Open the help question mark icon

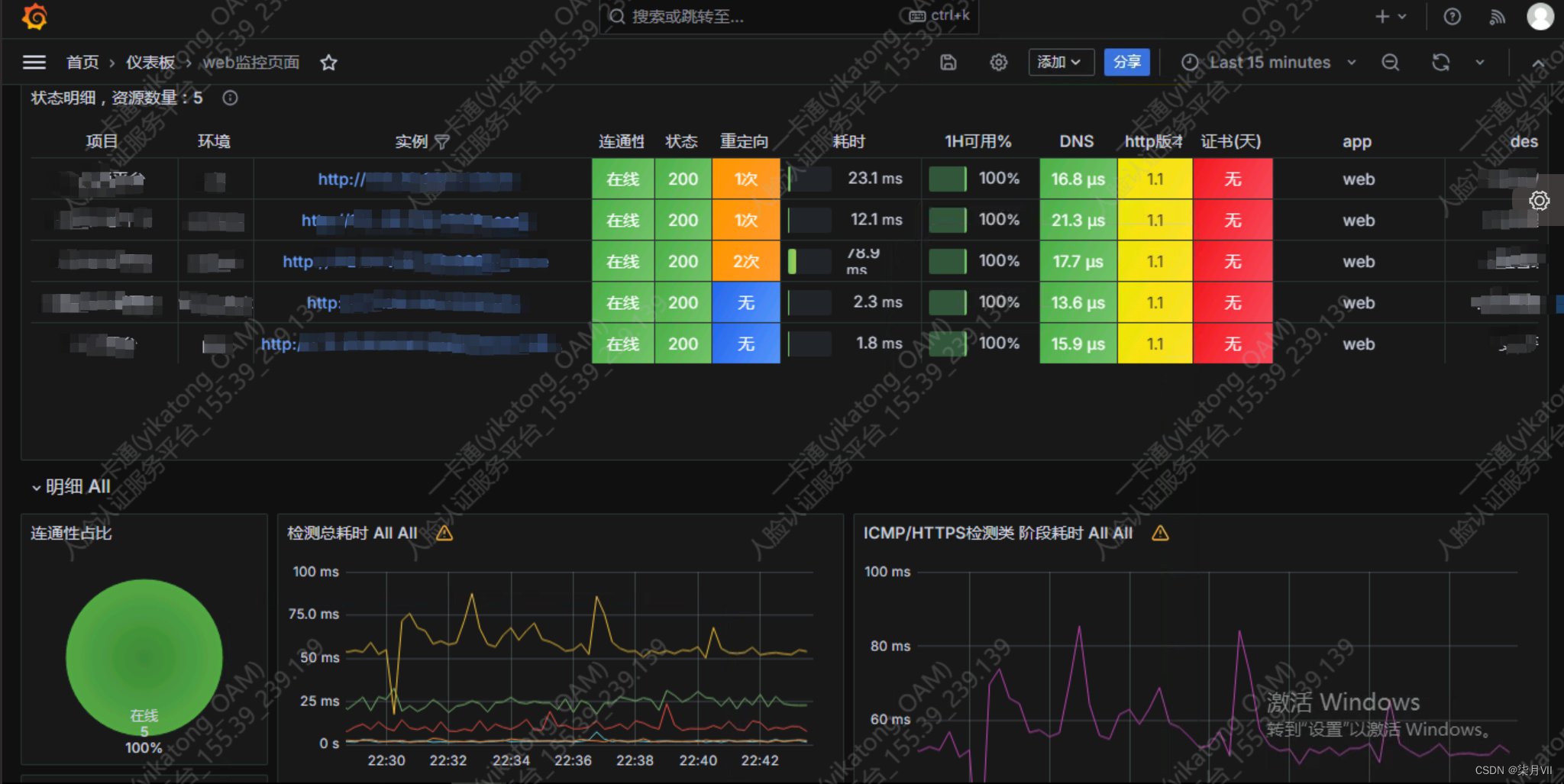click(x=1452, y=17)
